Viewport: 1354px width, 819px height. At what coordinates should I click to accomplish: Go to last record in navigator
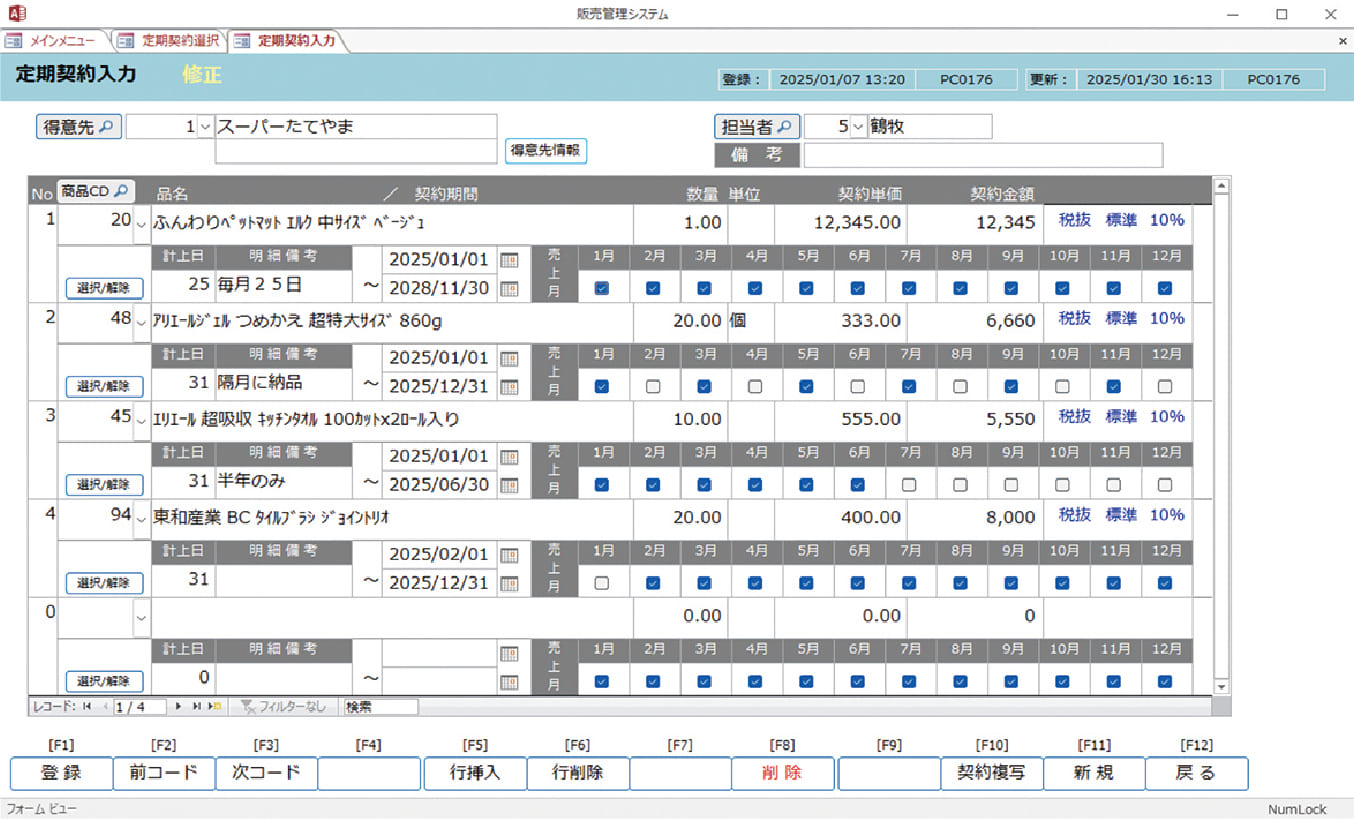196,706
